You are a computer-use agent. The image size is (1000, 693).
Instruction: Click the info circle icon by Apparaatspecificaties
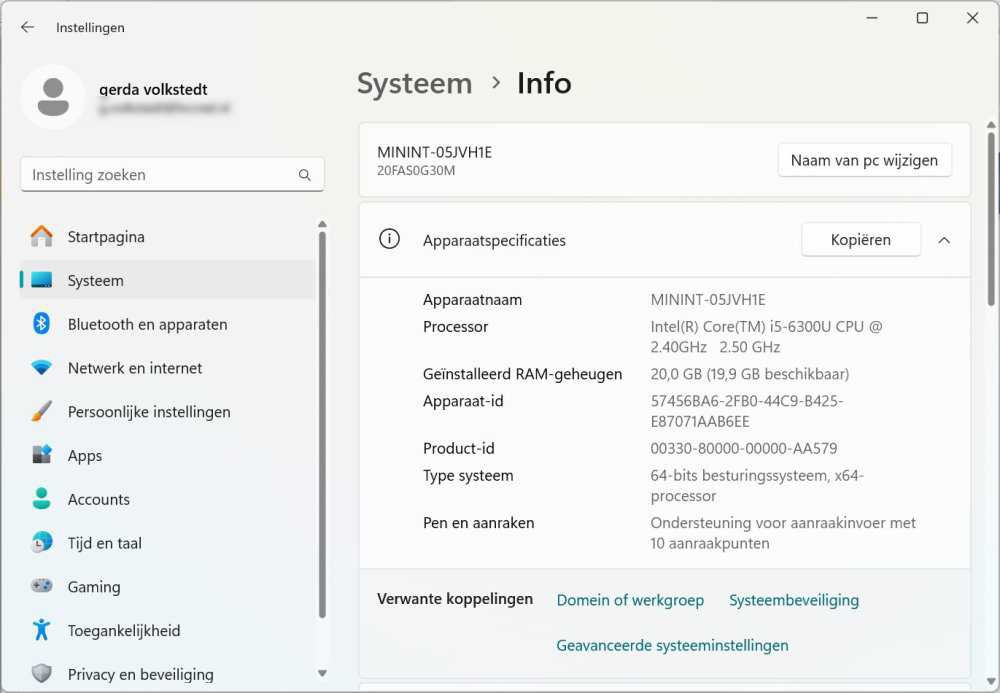389,239
